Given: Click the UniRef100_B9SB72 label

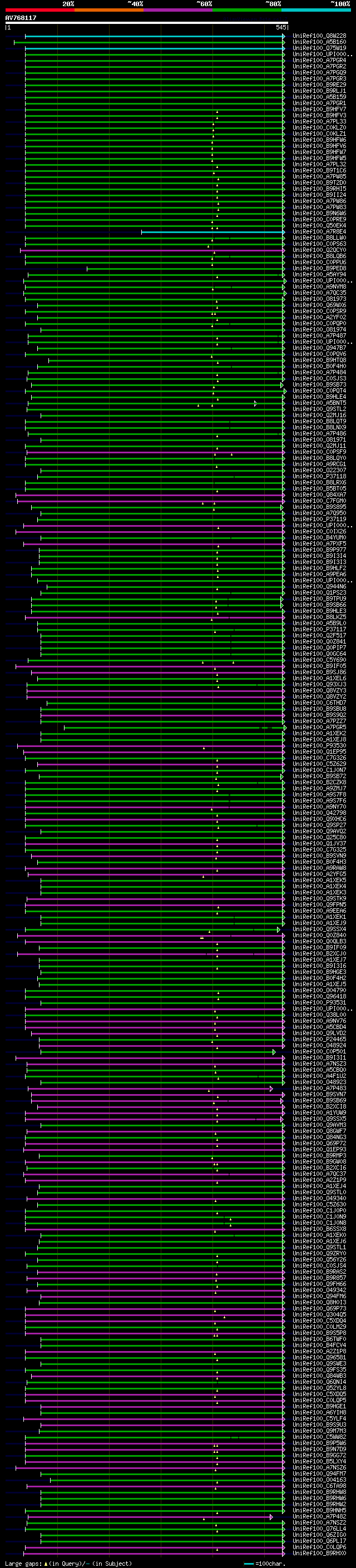Looking at the screenshot, I should pos(319,776).
